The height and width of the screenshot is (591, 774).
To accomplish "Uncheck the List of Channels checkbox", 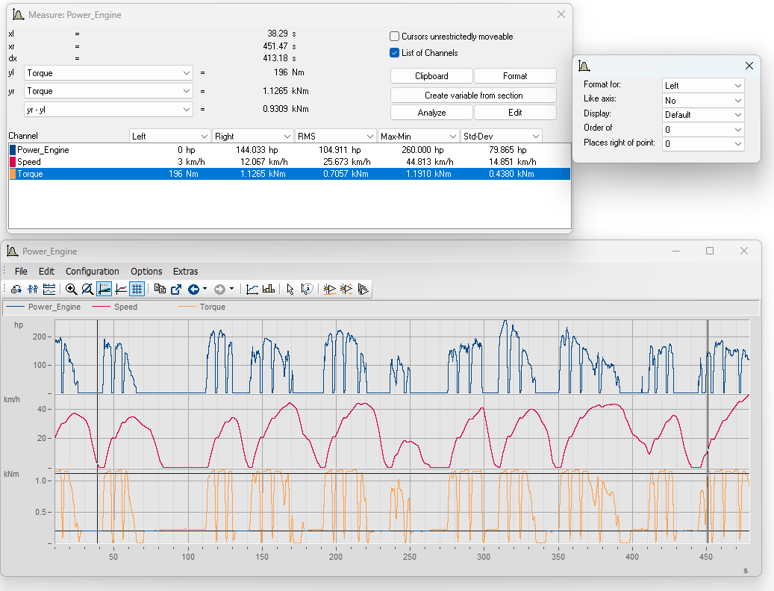I will pyautogui.click(x=395, y=53).
